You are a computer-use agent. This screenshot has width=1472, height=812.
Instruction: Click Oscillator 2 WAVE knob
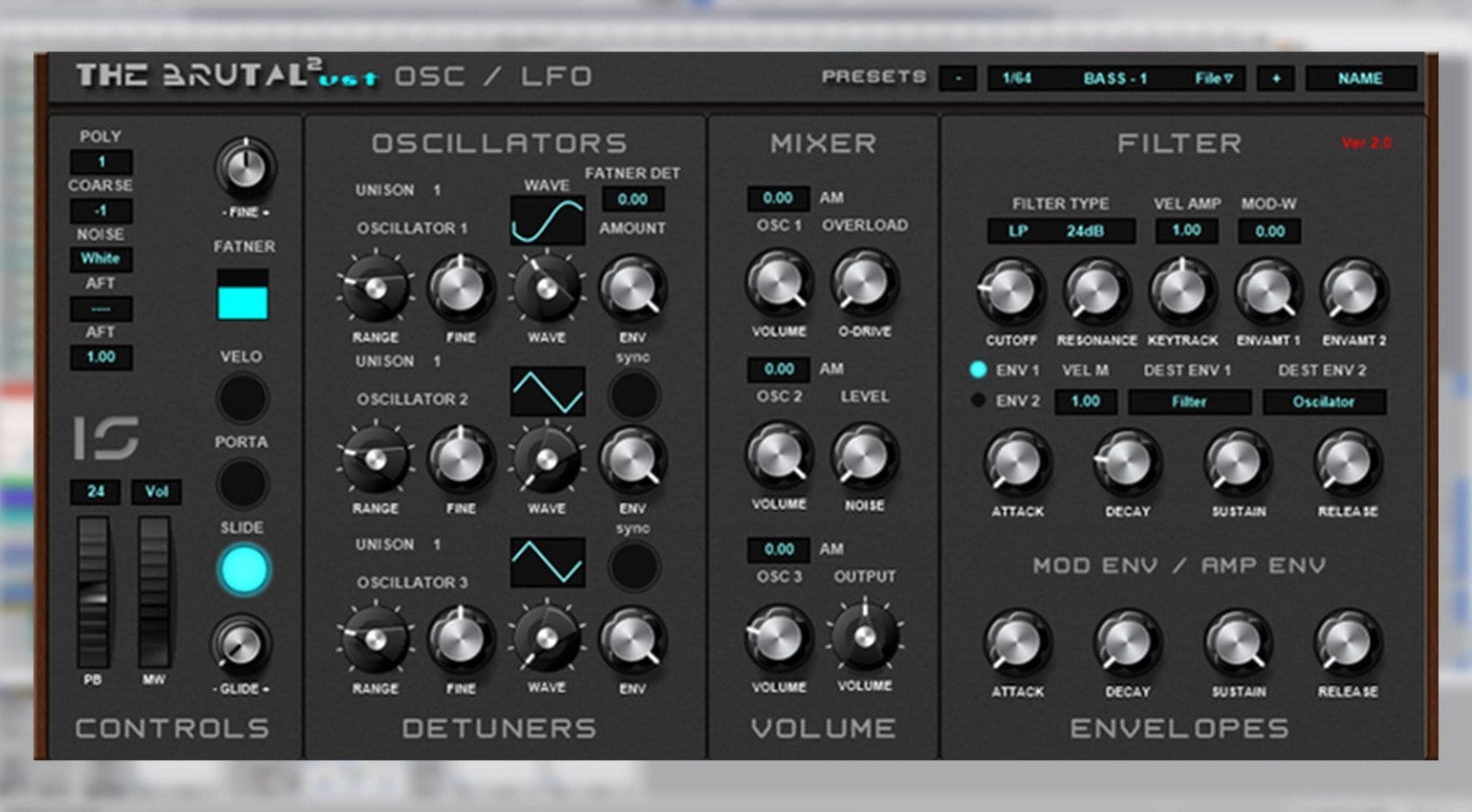[x=547, y=459]
